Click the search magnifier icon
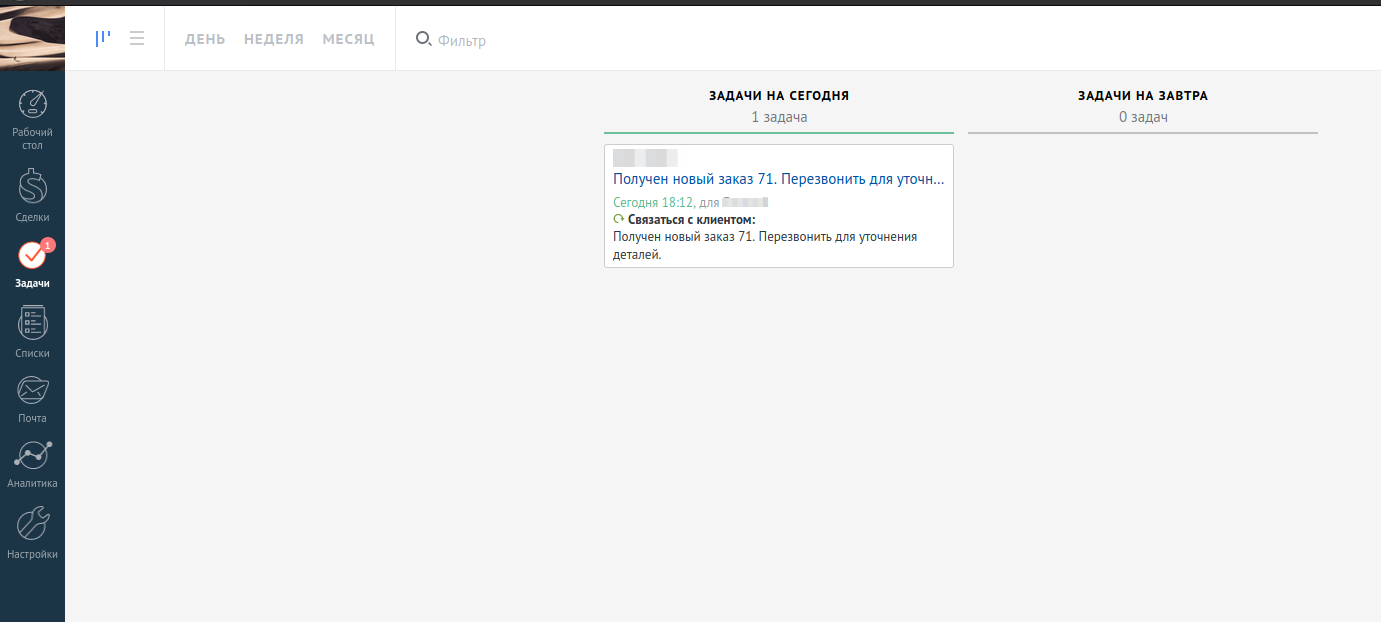 423,39
